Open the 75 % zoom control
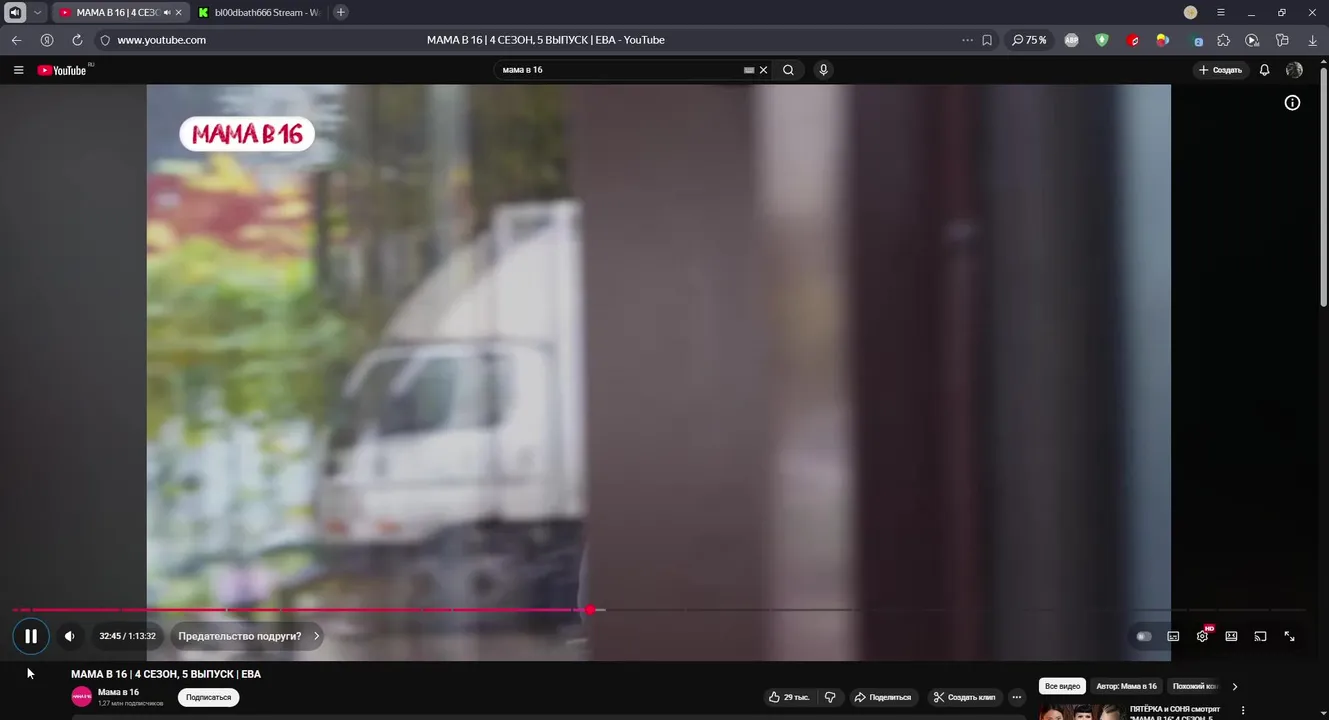 [x=1029, y=40]
